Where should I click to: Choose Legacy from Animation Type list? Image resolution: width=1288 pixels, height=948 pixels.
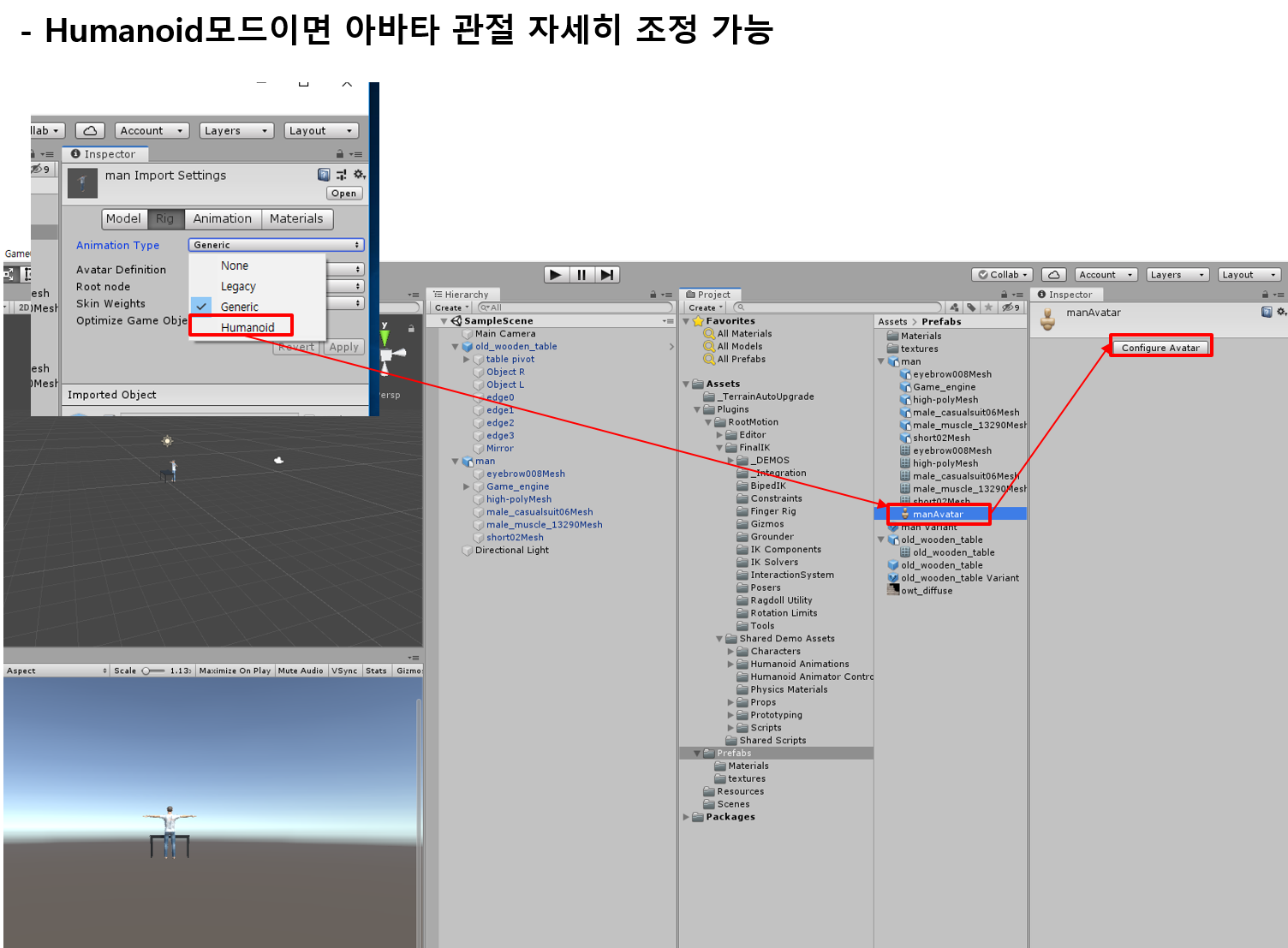click(x=258, y=286)
